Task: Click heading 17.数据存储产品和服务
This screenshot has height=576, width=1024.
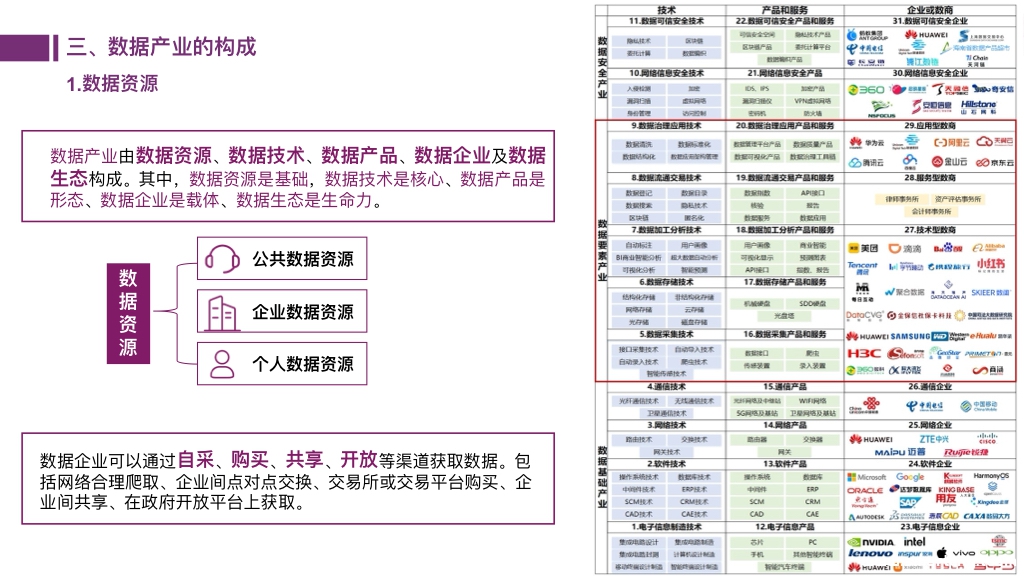Action: click(784, 282)
